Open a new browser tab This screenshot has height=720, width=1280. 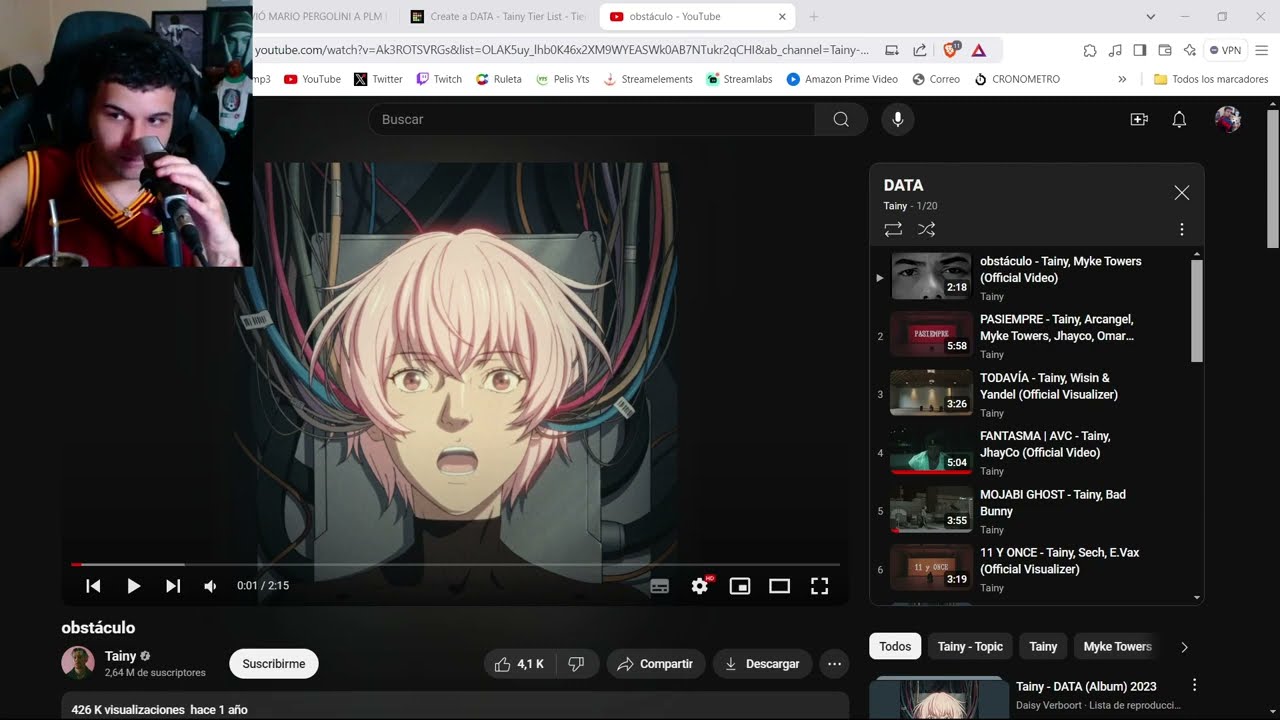coord(813,16)
